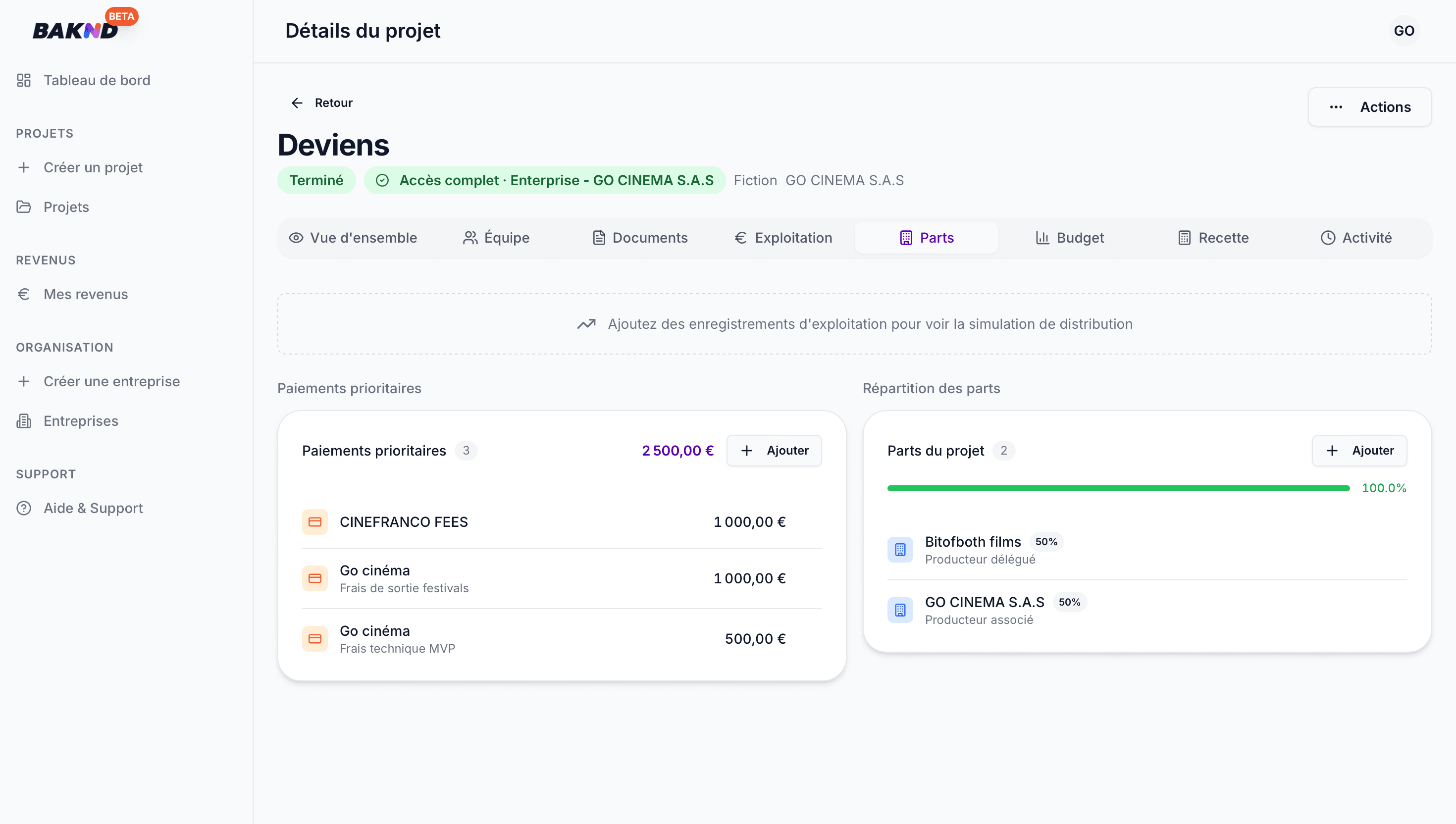Click the BAKND beta logo

85,25
